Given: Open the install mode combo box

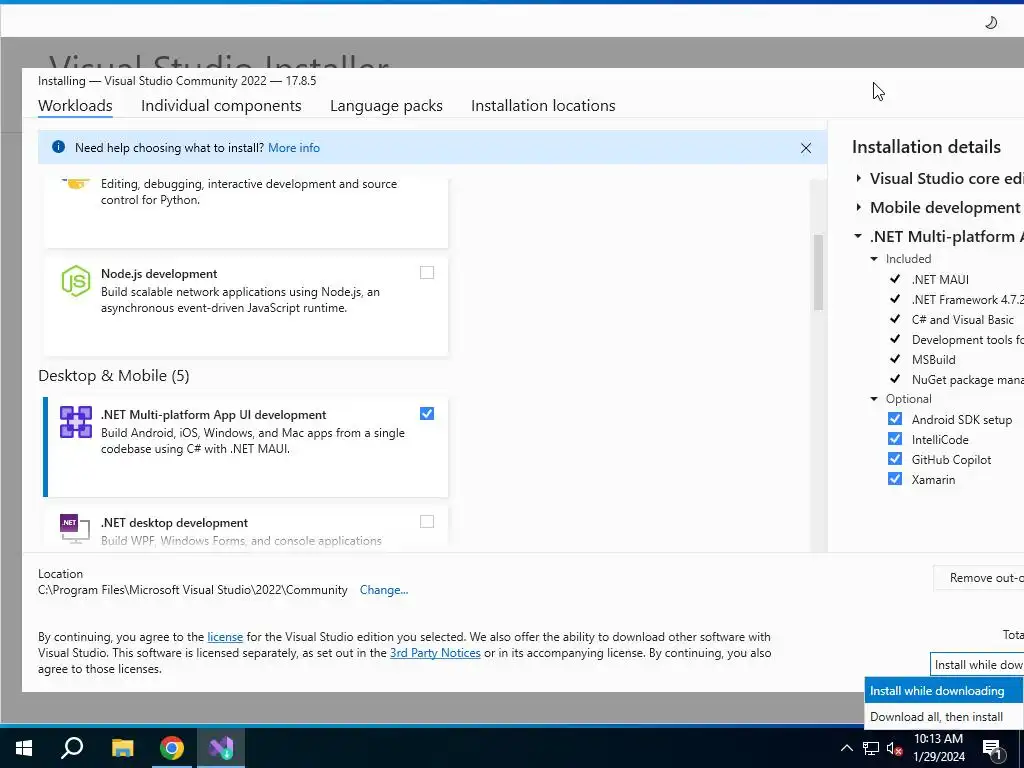Looking at the screenshot, I should click(977, 664).
